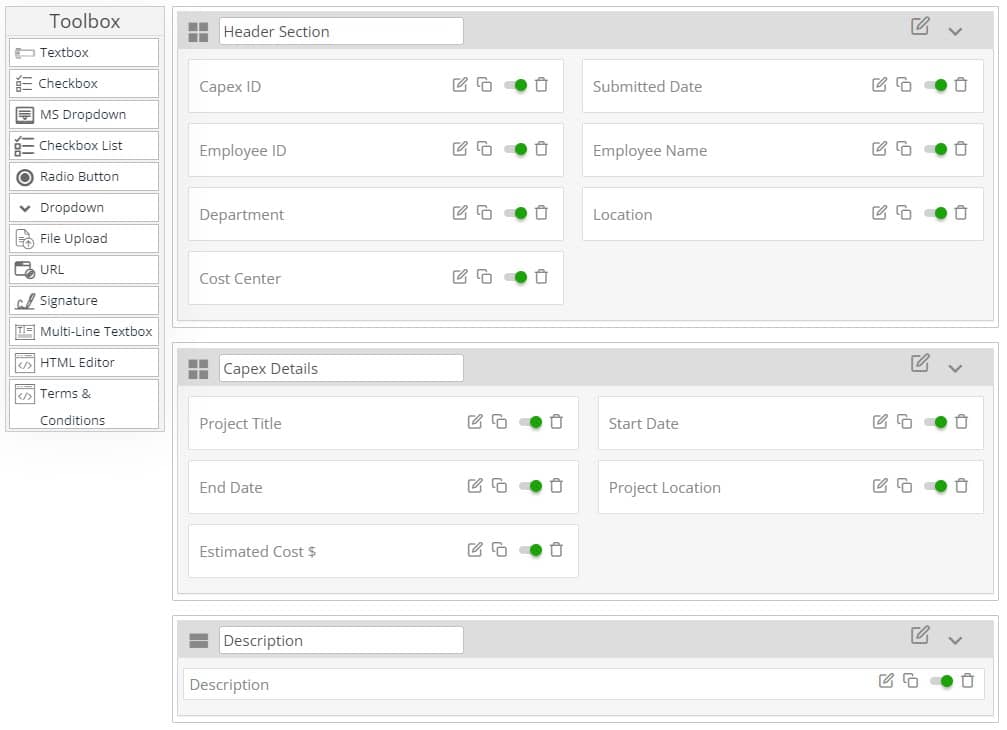Edit the Capex ID field
The image size is (1007, 730).
click(x=460, y=85)
